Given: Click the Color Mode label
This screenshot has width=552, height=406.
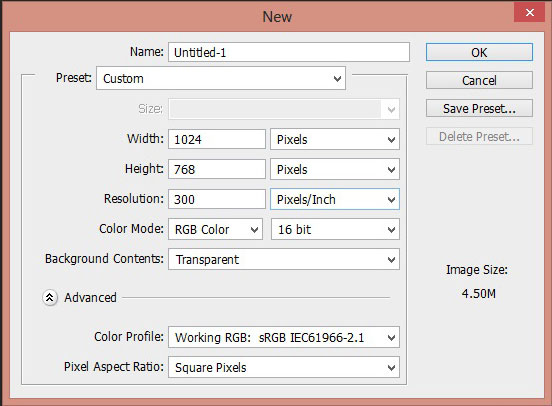Looking at the screenshot, I should (x=131, y=229).
